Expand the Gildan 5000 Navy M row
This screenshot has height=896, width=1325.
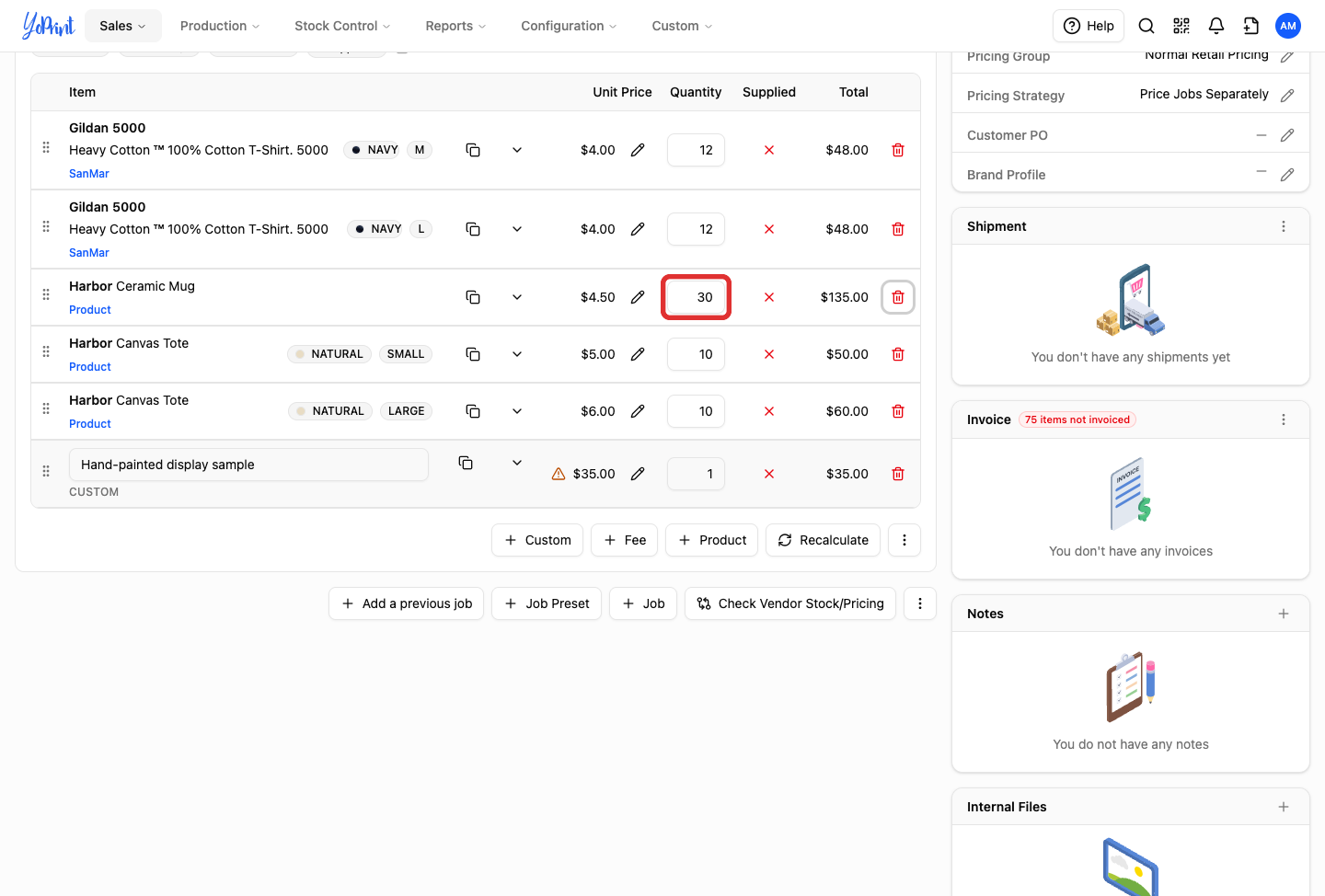(x=517, y=150)
